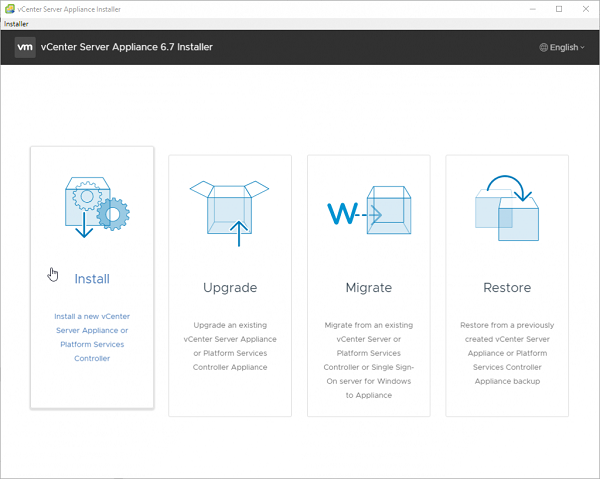Image resolution: width=600 pixels, height=479 pixels.
Task: Click the VMware vm logo
Action: (x=25, y=47)
